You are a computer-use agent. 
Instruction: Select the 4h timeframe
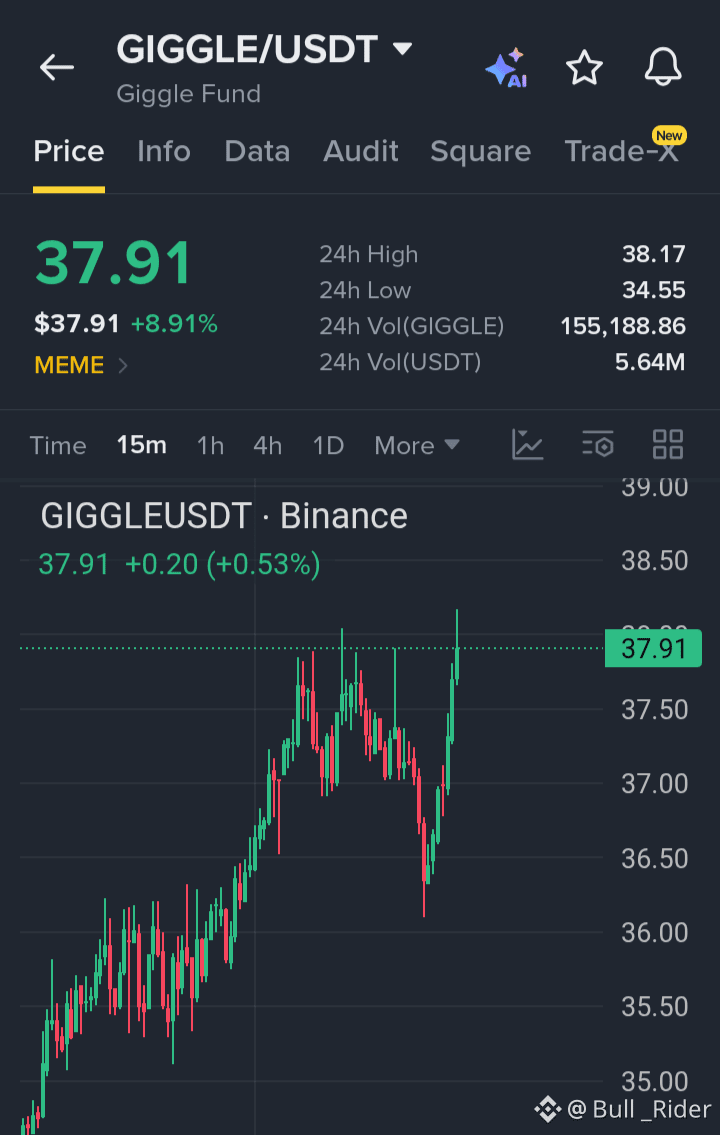[267, 445]
